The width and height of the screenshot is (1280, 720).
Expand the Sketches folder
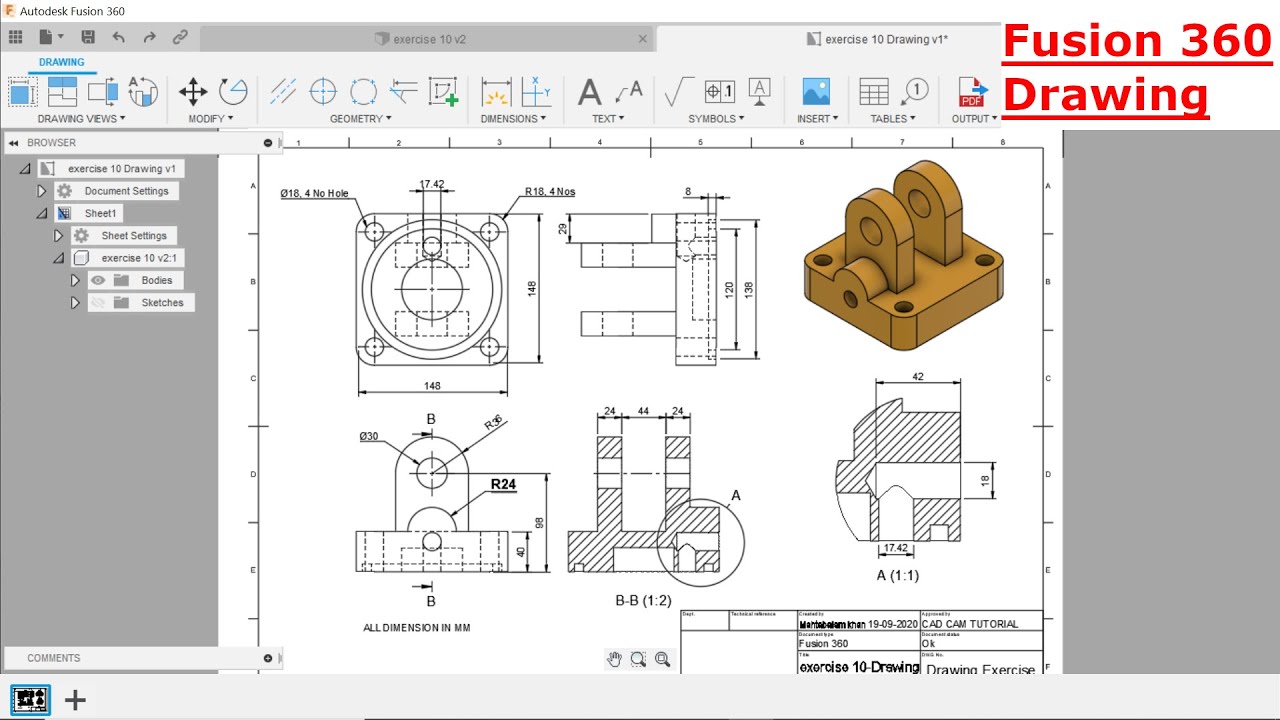(75, 303)
